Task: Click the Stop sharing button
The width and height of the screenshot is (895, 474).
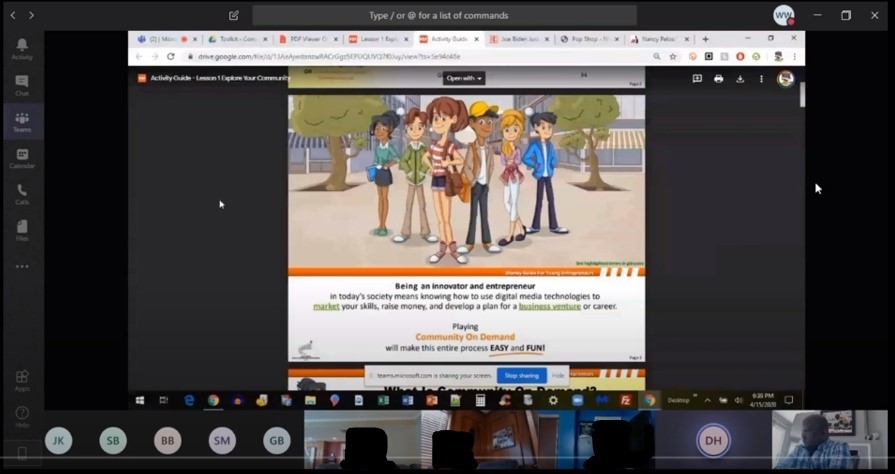Action: pos(522,375)
